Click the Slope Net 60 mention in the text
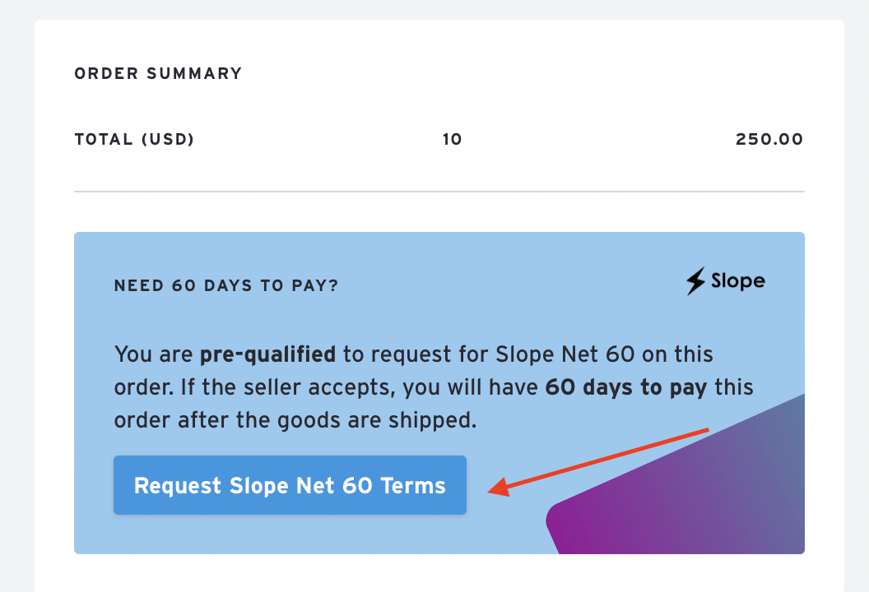 click(x=565, y=354)
